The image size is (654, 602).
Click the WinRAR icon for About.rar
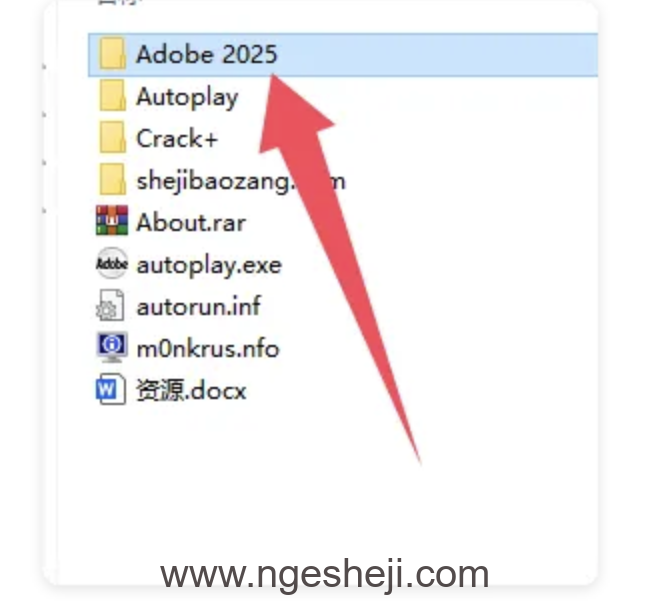[x=112, y=221]
